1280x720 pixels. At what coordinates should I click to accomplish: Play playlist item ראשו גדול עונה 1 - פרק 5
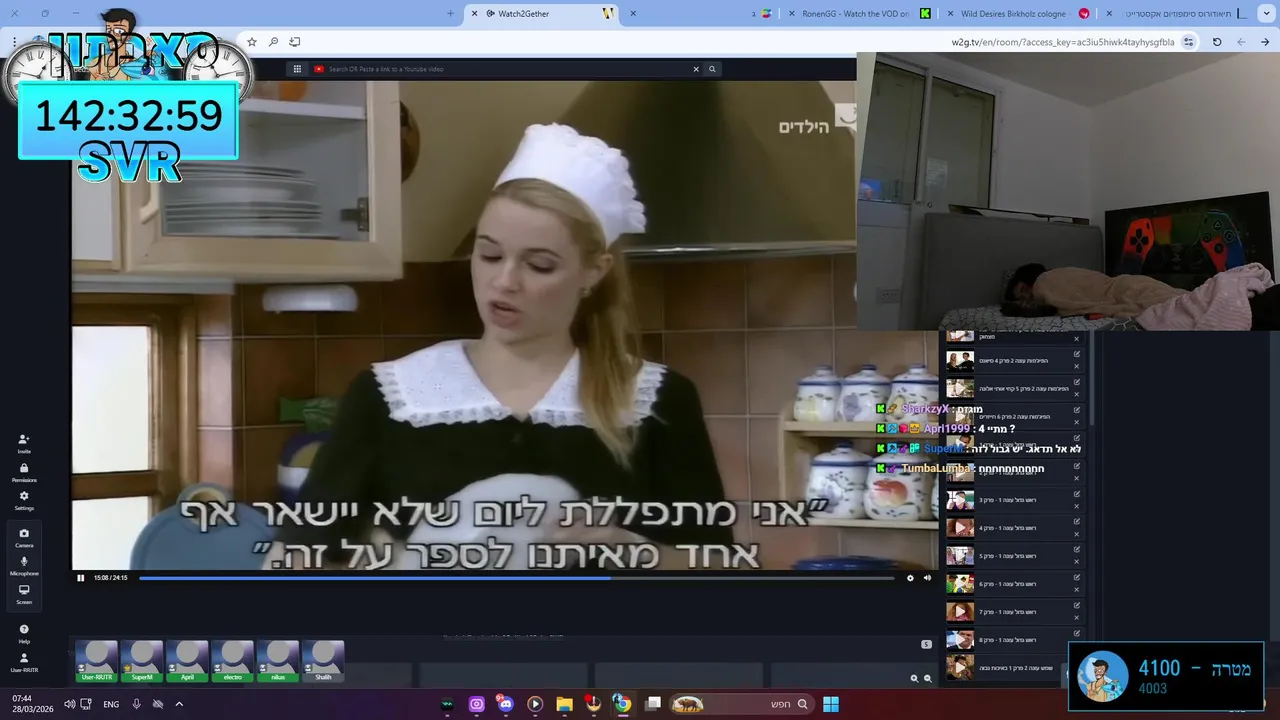tap(960, 555)
